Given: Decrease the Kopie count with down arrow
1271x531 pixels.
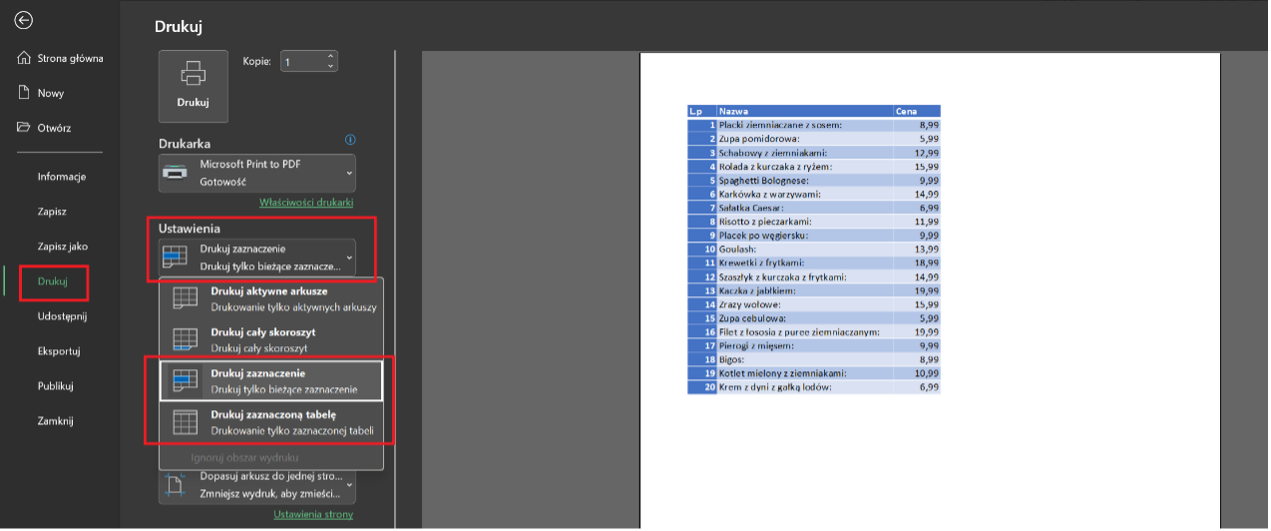Looking at the screenshot, I should tap(331, 67).
